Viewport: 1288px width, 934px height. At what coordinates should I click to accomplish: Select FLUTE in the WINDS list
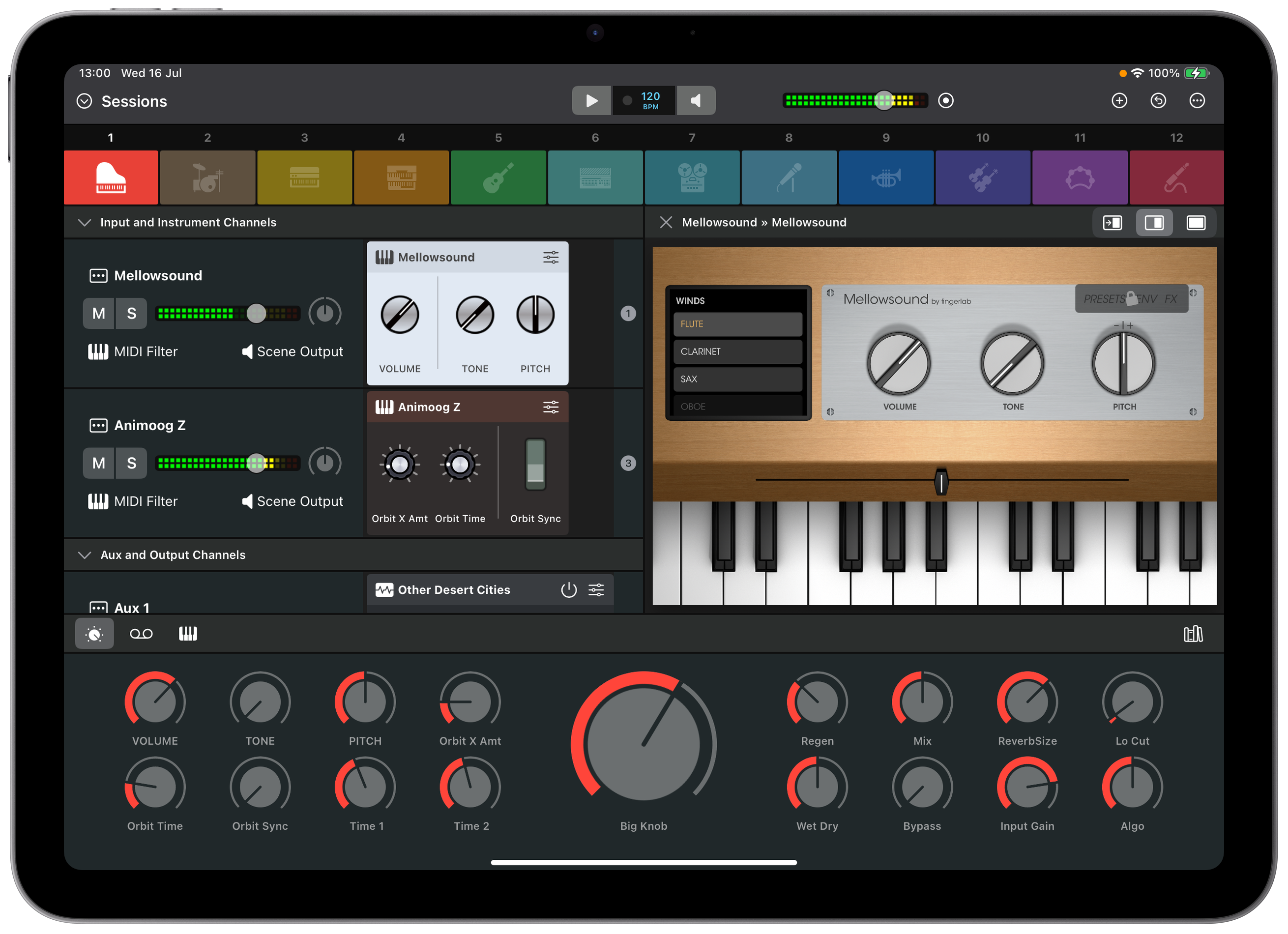tap(737, 324)
